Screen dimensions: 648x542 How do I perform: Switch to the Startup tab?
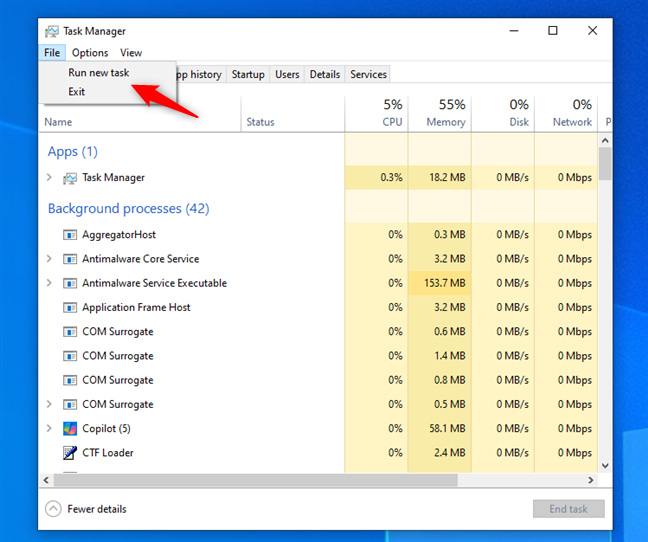[248, 74]
